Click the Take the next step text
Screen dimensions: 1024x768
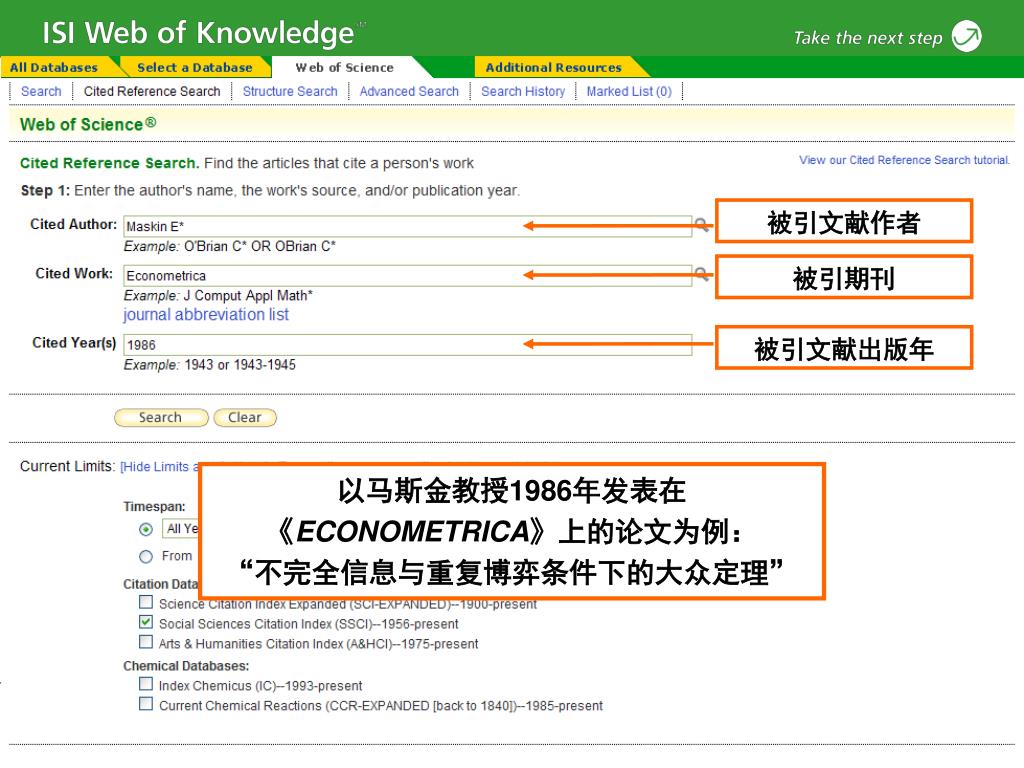(x=868, y=38)
